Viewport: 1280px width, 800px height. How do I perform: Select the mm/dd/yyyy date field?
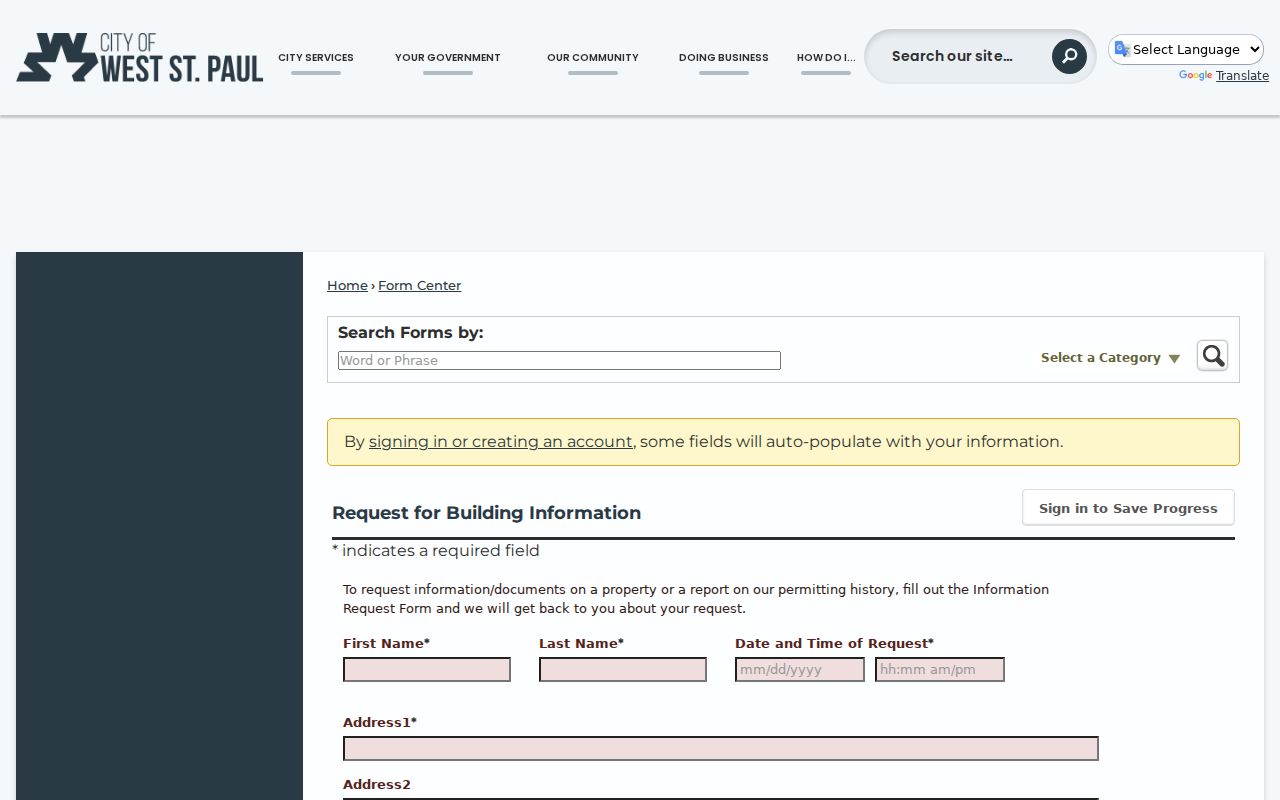(800, 670)
